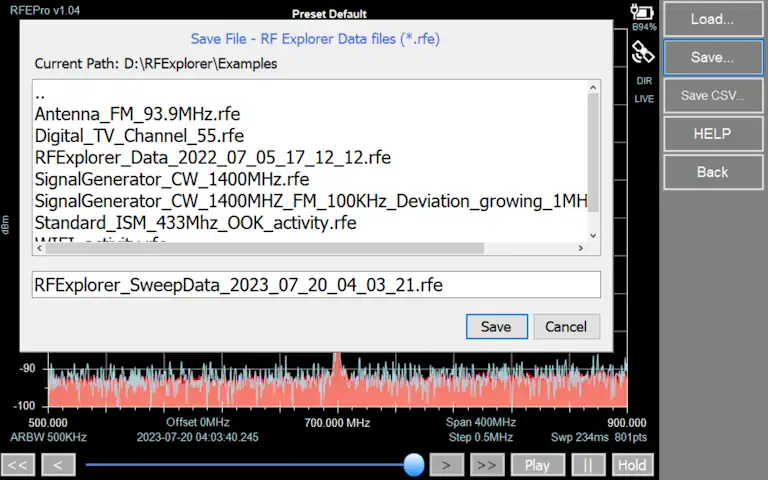Click the Save button in dialog
The image size is (768, 480).
(496, 327)
